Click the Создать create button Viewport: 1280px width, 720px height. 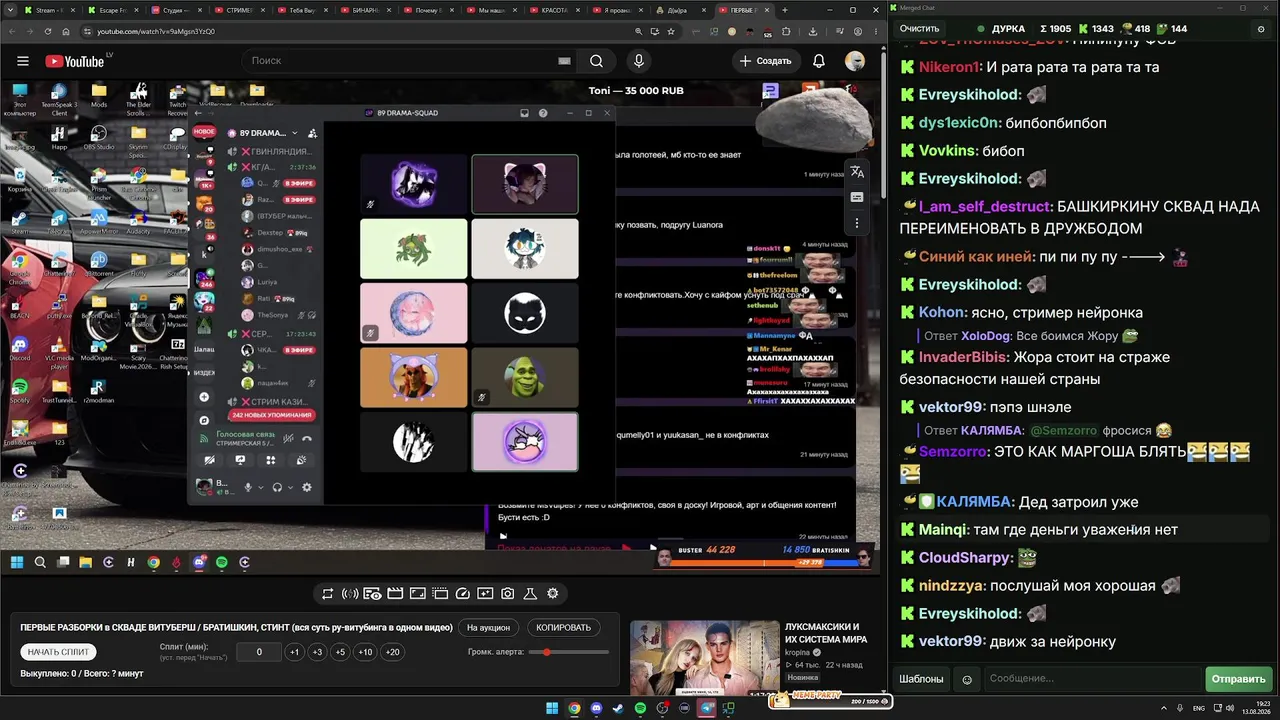point(765,61)
